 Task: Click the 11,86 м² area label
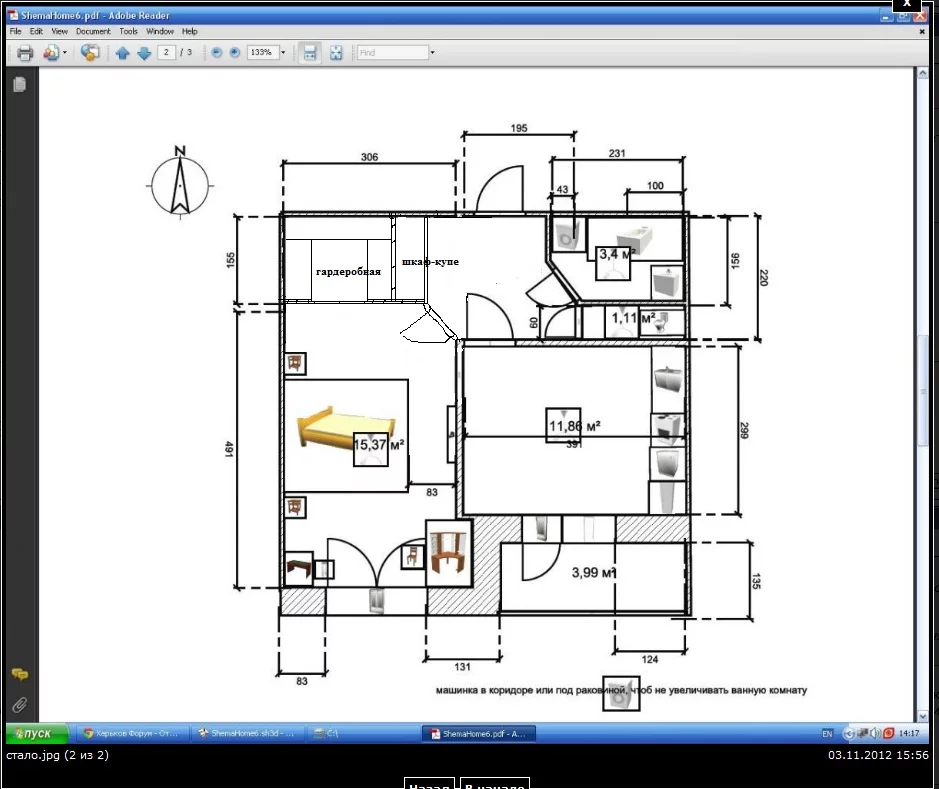(574, 426)
